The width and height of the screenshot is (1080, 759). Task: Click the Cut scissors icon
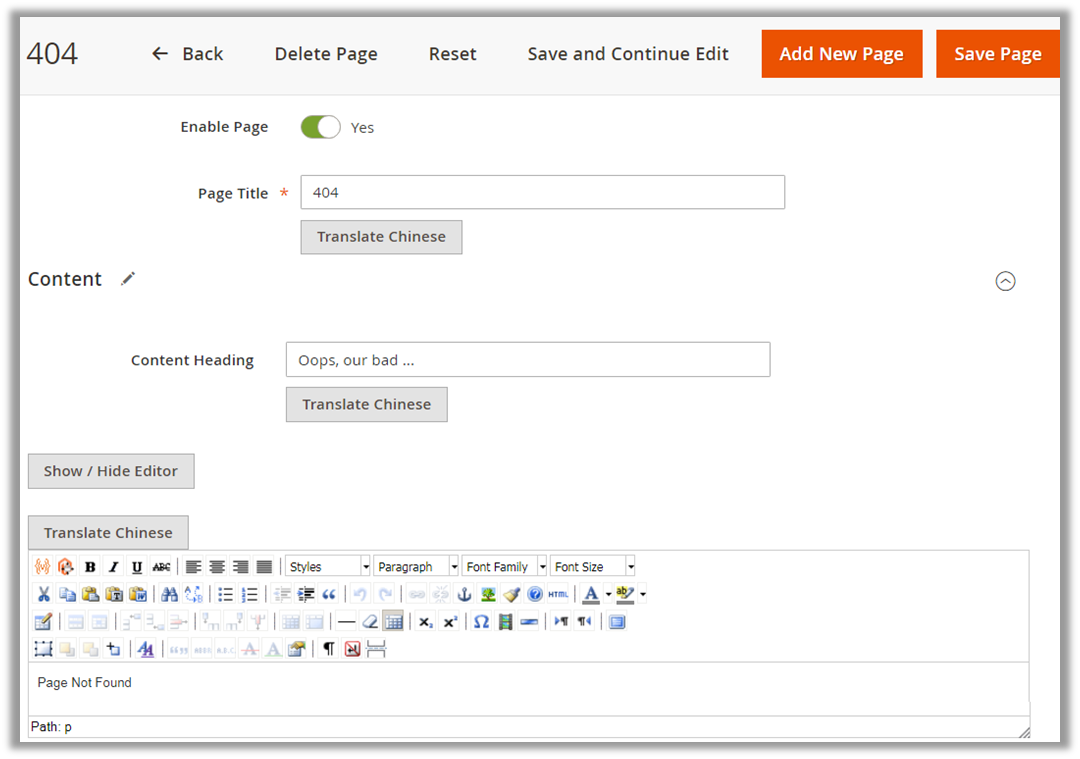point(43,594)
